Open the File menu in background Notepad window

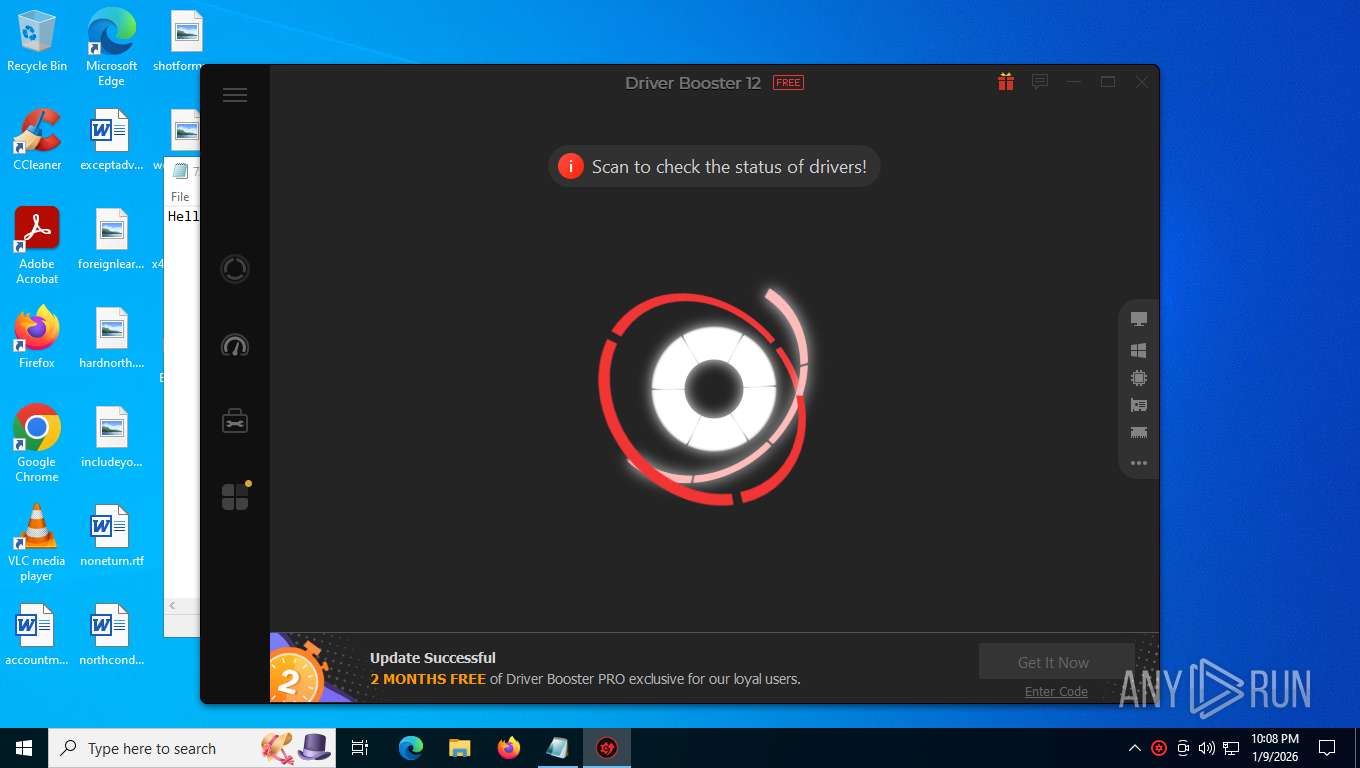(180, 197)
